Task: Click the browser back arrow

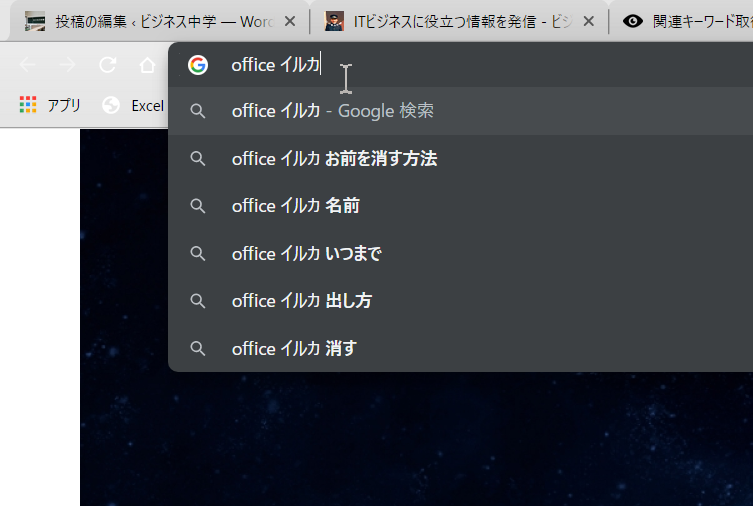Action: 27,65
